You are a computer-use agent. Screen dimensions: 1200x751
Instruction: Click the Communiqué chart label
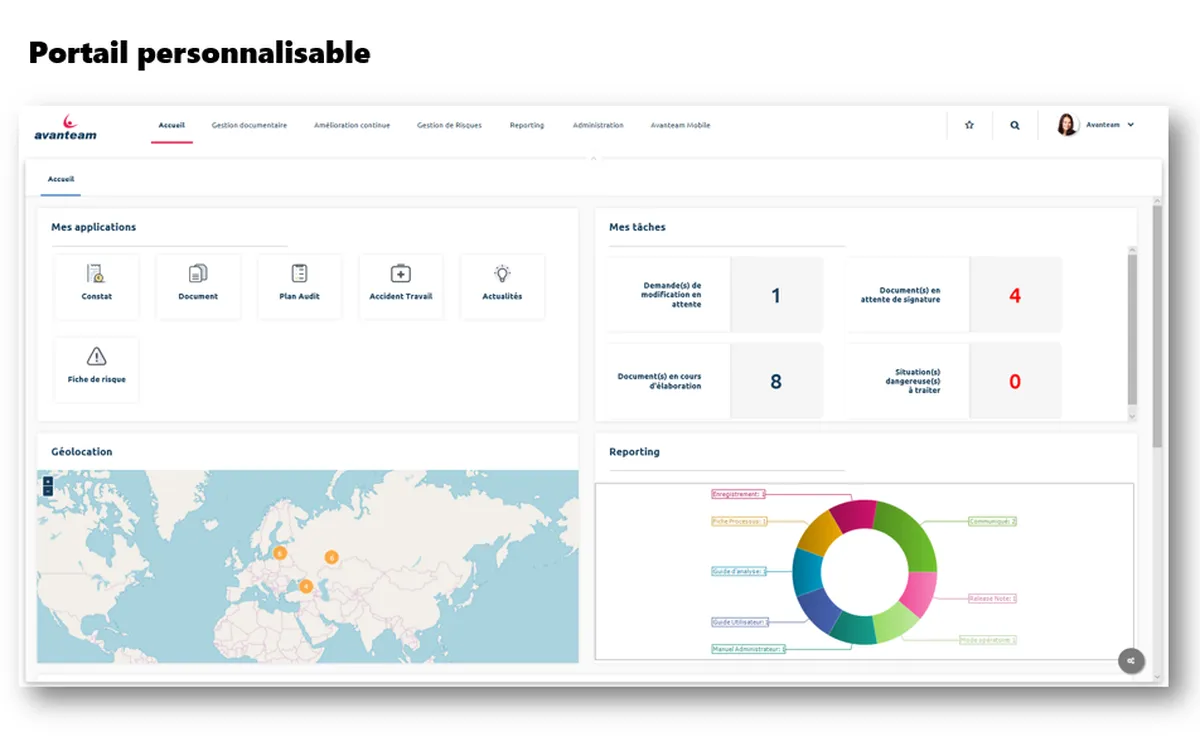992,521
